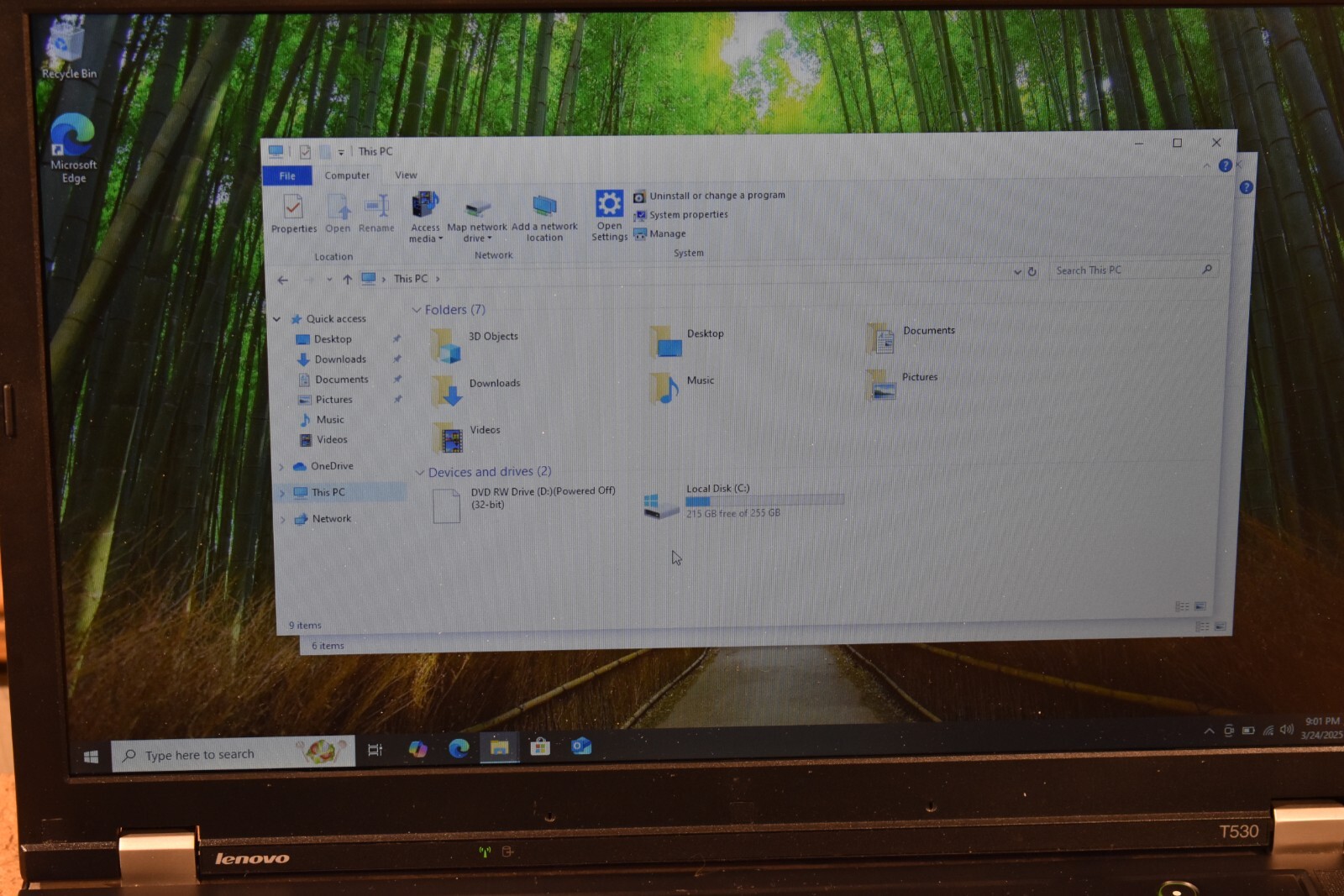The image size is (1344, 896).
Task: Open Task View on the taskbar
Action: pyautogui.click(x=375, y=750)
